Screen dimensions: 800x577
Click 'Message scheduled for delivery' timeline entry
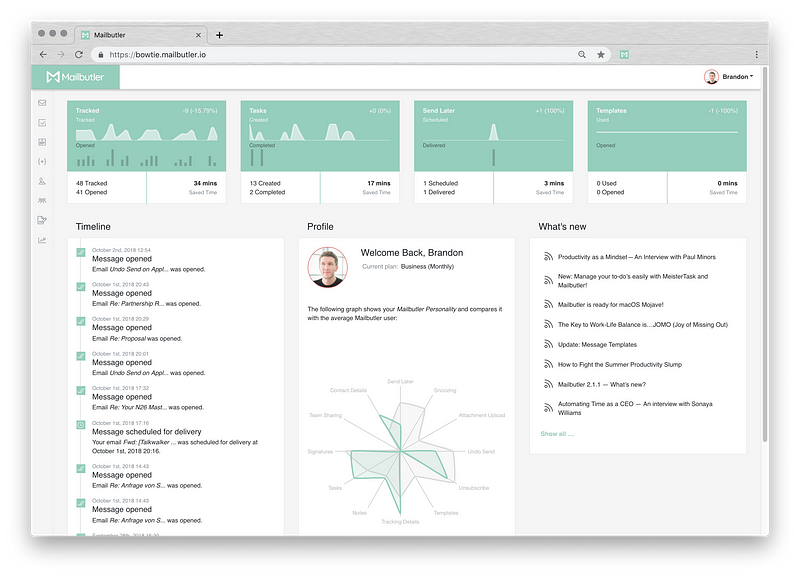(146, 432)
